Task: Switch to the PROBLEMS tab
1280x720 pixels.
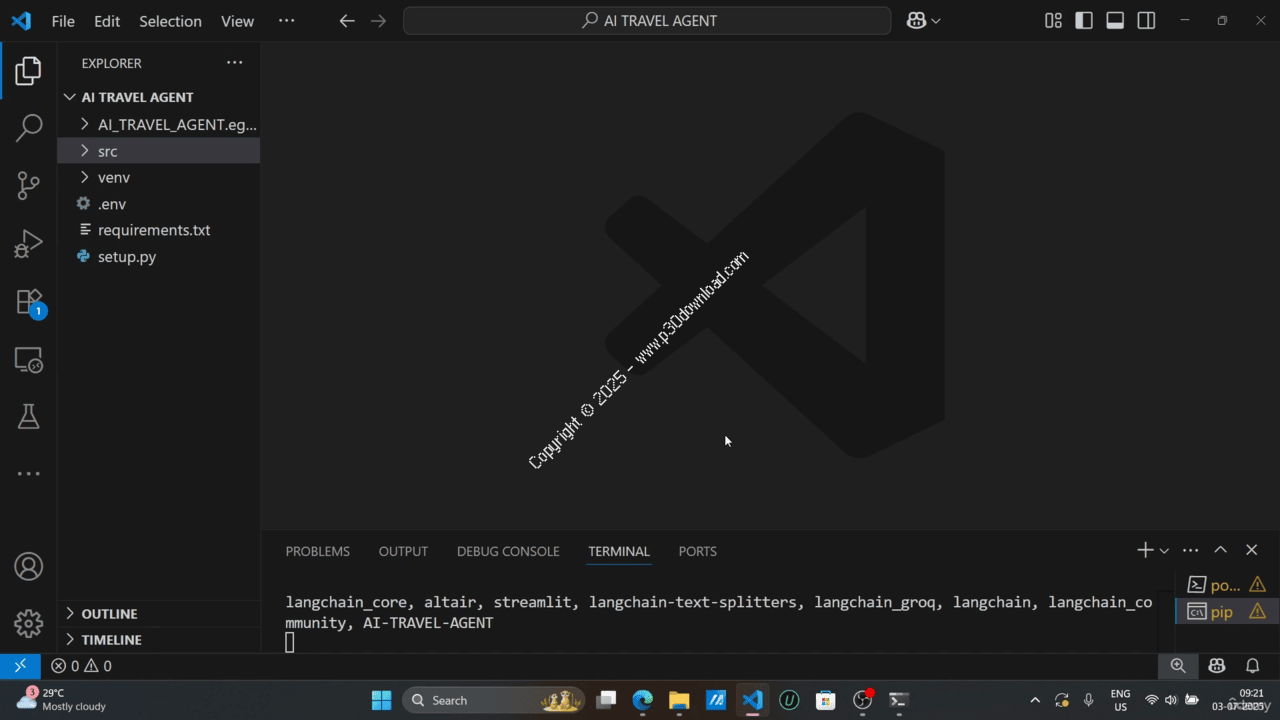Action: (x=318, y=551)
